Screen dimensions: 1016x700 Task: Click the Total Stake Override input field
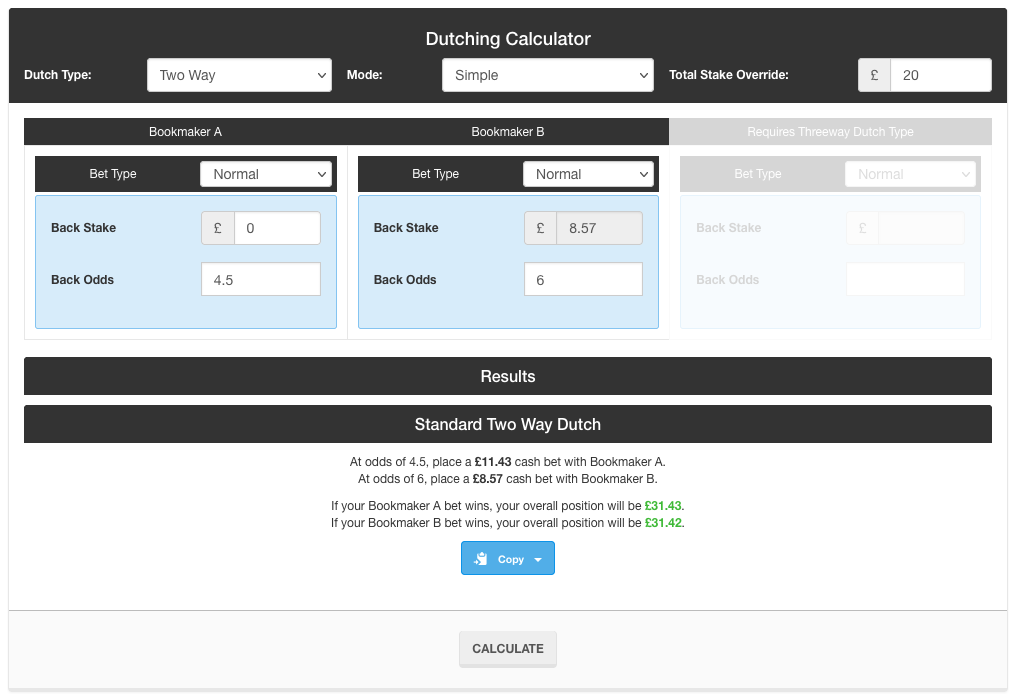[x=940, y=75]
